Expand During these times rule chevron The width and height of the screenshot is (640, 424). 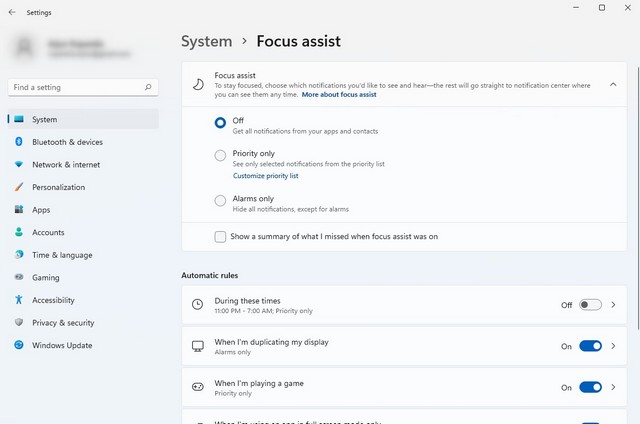(x=613, y=305)
